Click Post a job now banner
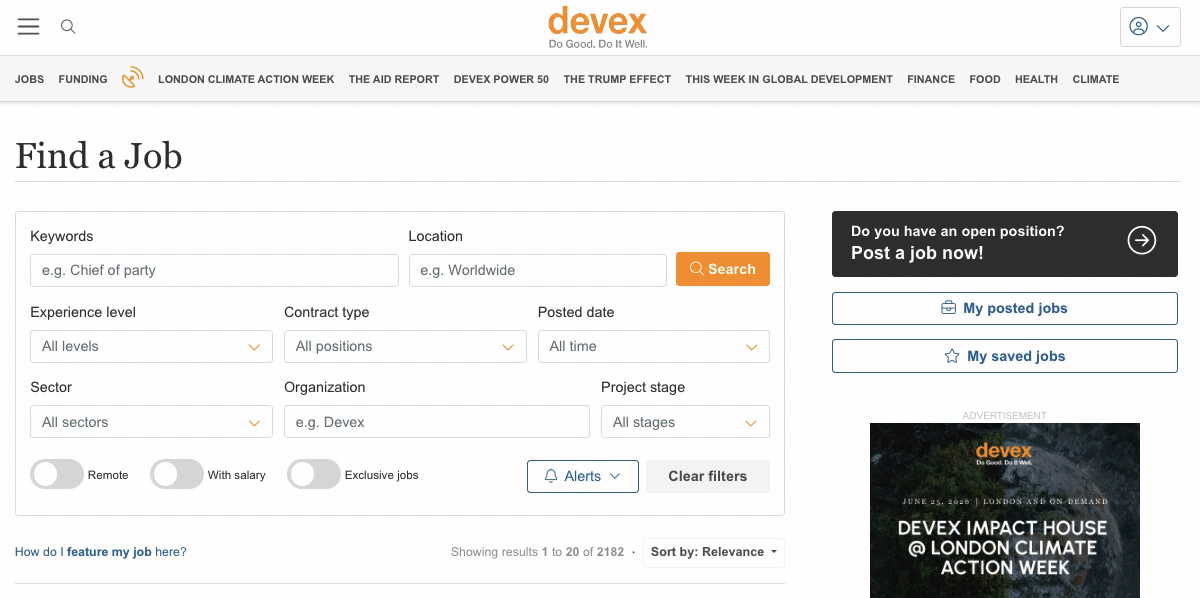Screen dimensions: 1200x598 click(x=1005, y=244)
